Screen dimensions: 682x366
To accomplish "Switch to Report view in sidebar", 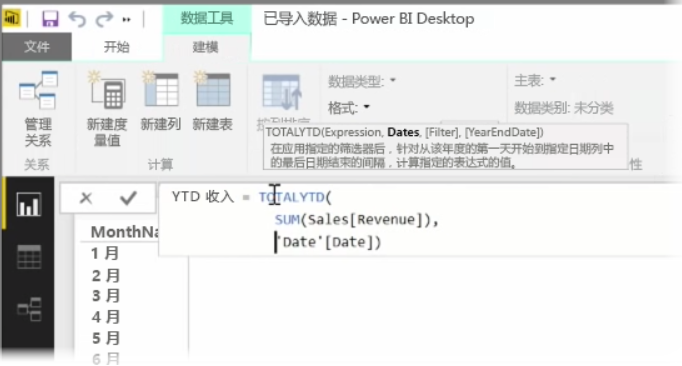I will pyautogui.click(x=29, y=205).
